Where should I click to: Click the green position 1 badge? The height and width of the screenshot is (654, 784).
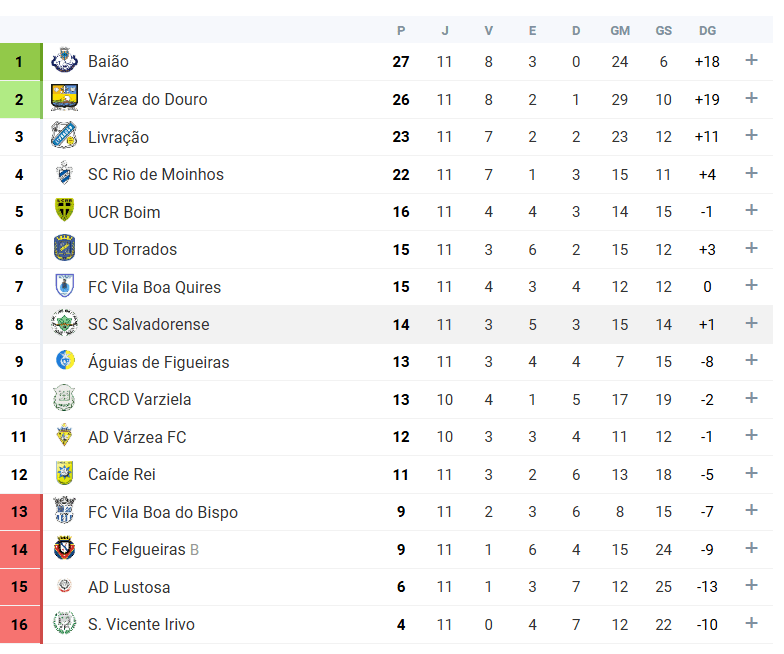(x=19, y=61)
